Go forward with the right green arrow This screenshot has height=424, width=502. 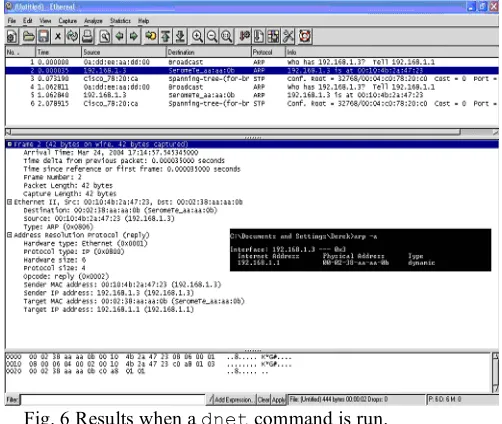(134, 36)
